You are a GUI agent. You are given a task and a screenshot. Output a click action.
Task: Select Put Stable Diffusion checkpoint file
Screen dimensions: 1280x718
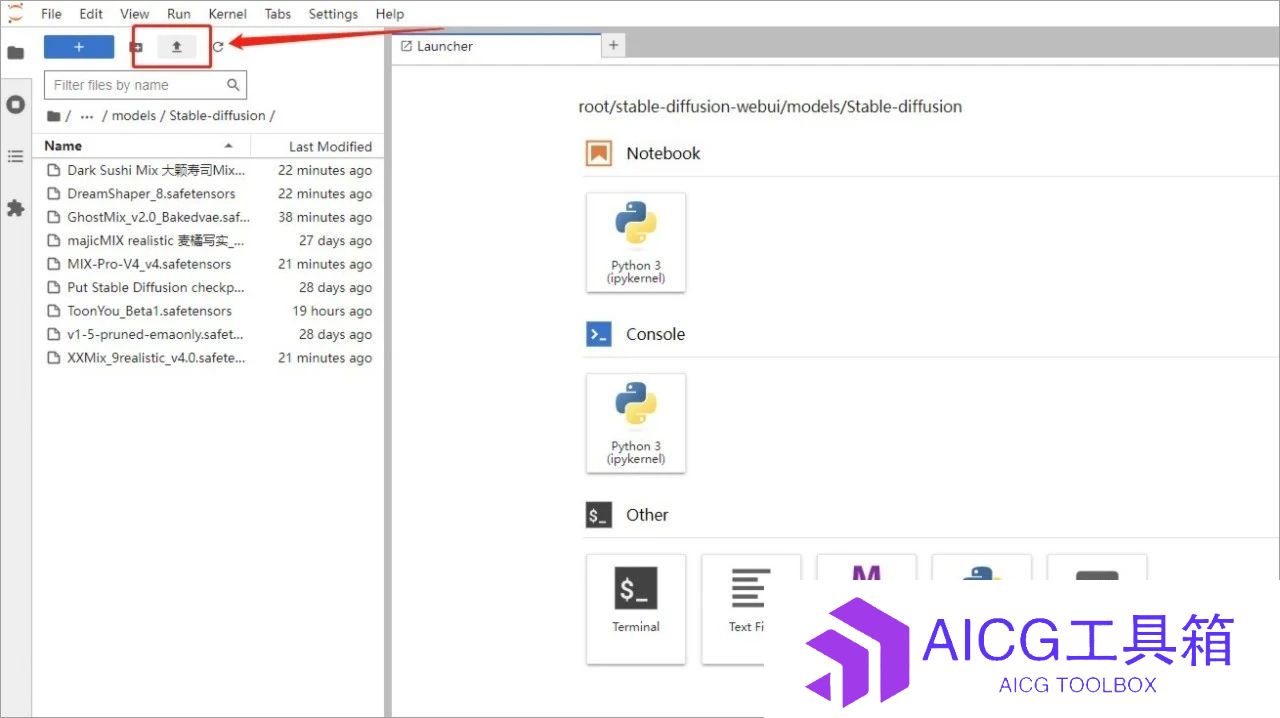tap(209, 287)
